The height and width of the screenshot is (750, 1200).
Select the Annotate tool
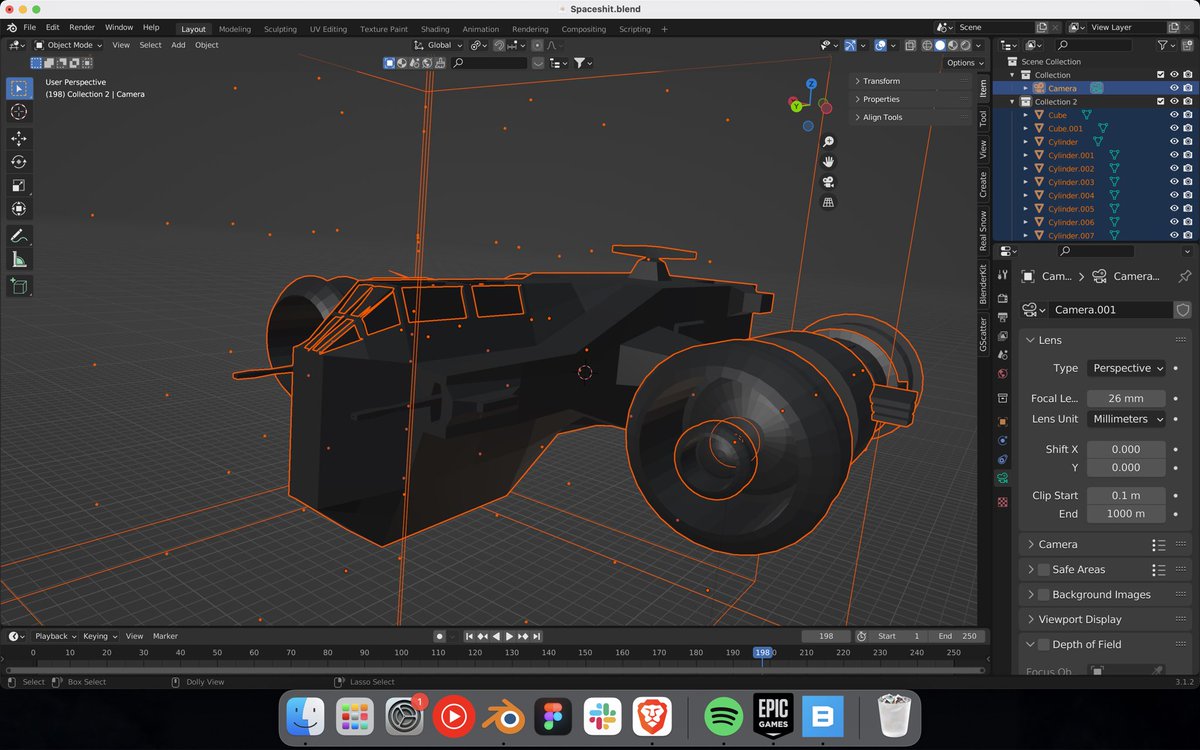(19, 236)
